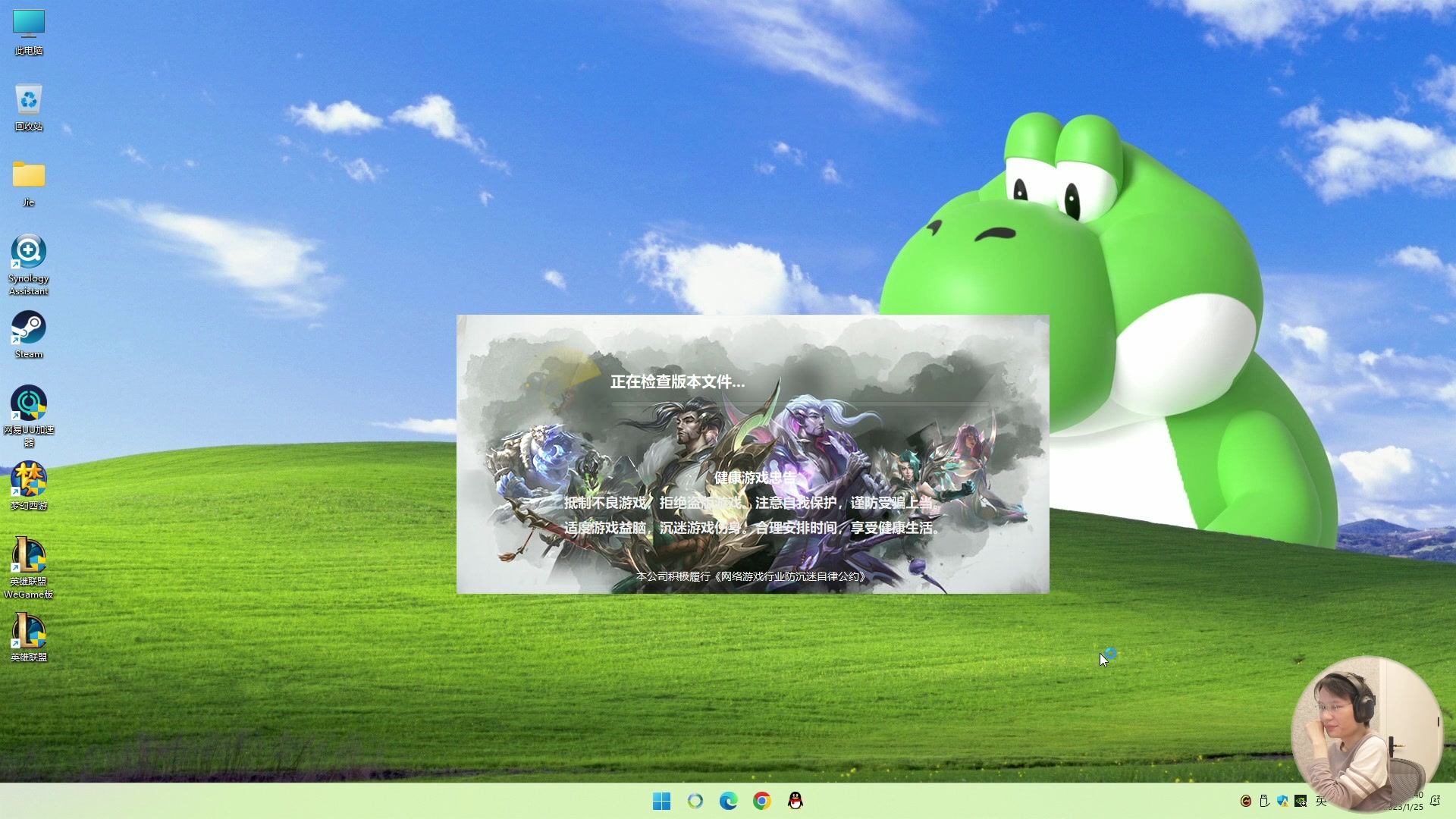Open the notification bell in the tray
Screen dimensions: 1456x819
1435,801
